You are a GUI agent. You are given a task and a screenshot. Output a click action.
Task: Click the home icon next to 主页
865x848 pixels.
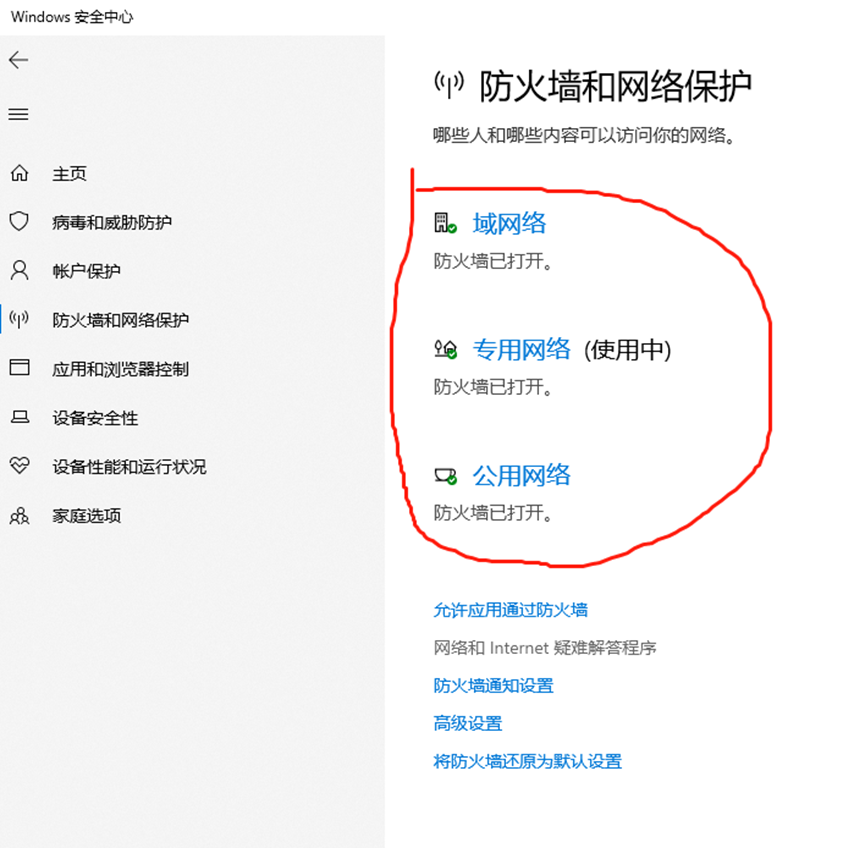pos(19,173)
